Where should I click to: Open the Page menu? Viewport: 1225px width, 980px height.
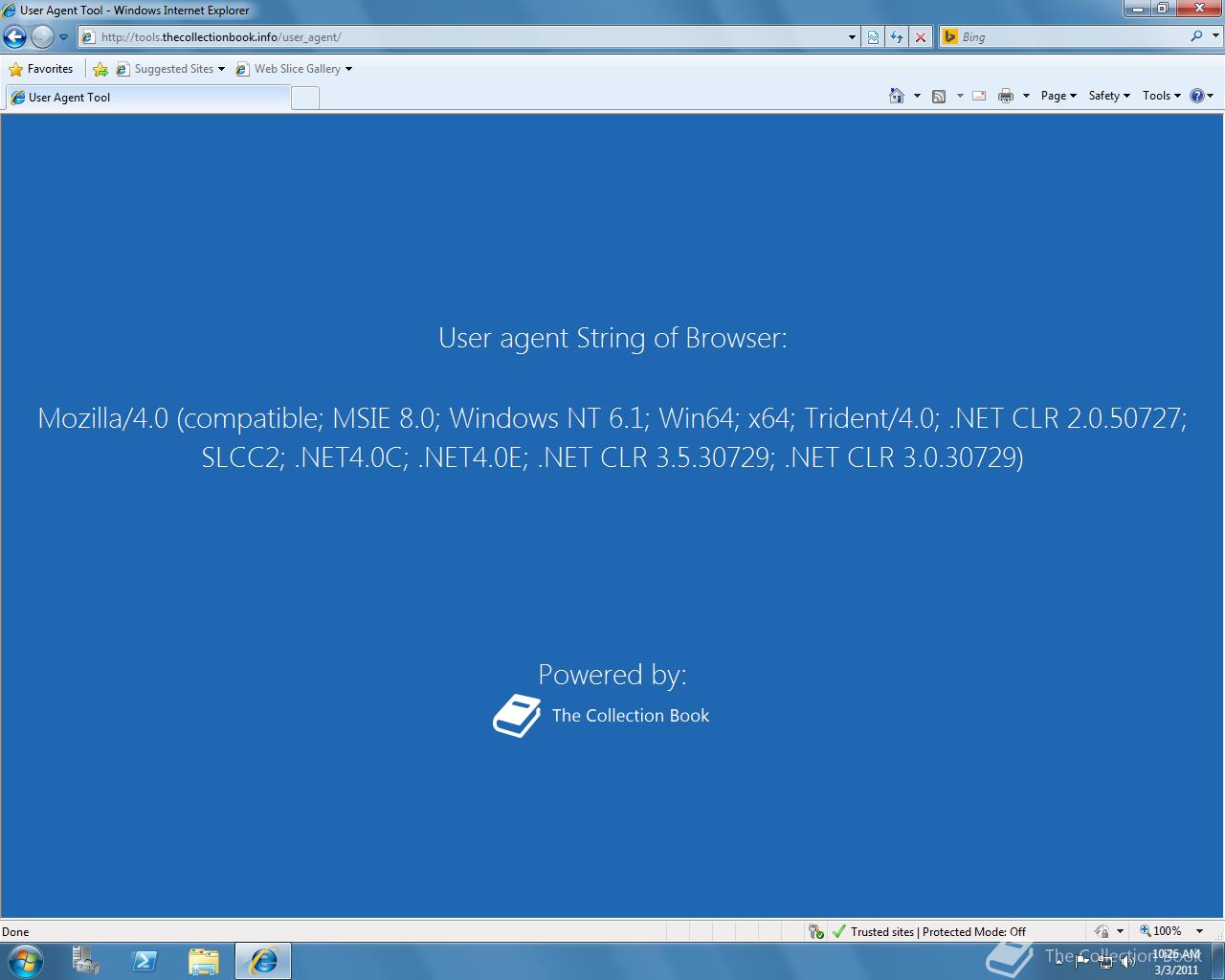click(1058, 96)
